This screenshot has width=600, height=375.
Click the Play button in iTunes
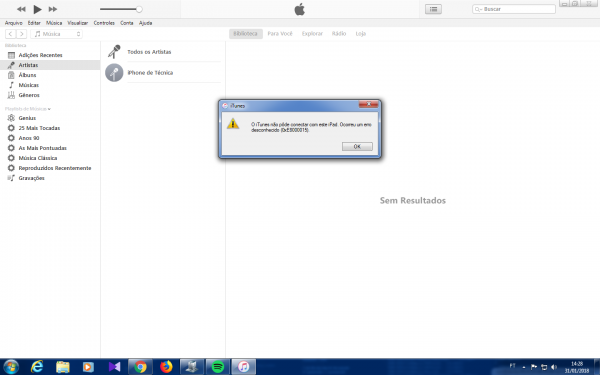37,9
